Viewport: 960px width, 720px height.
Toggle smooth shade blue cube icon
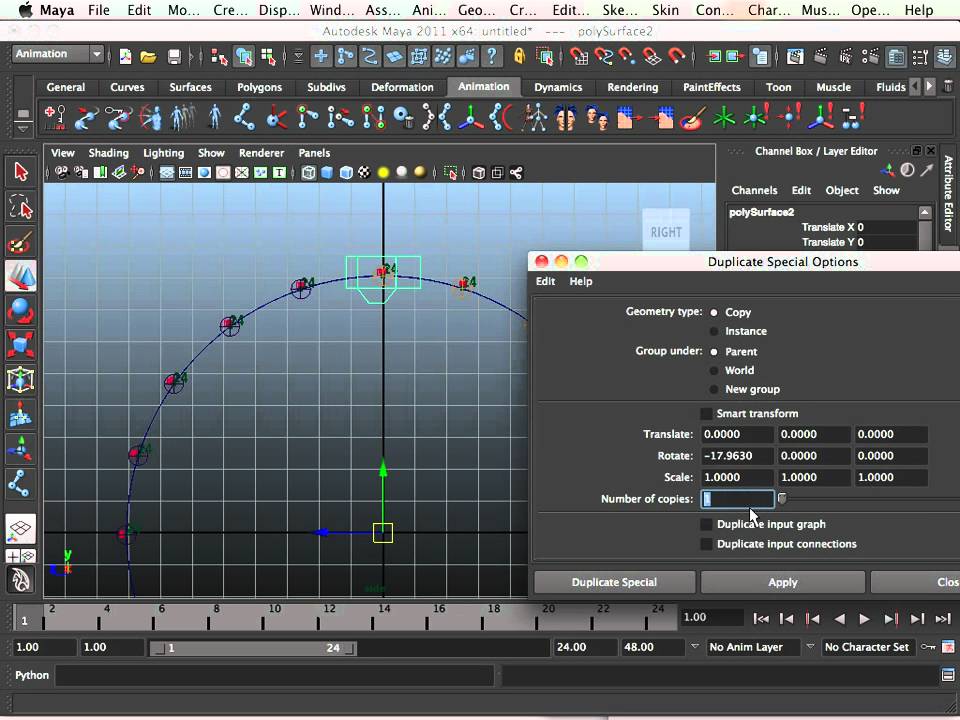tap(328, 173)
